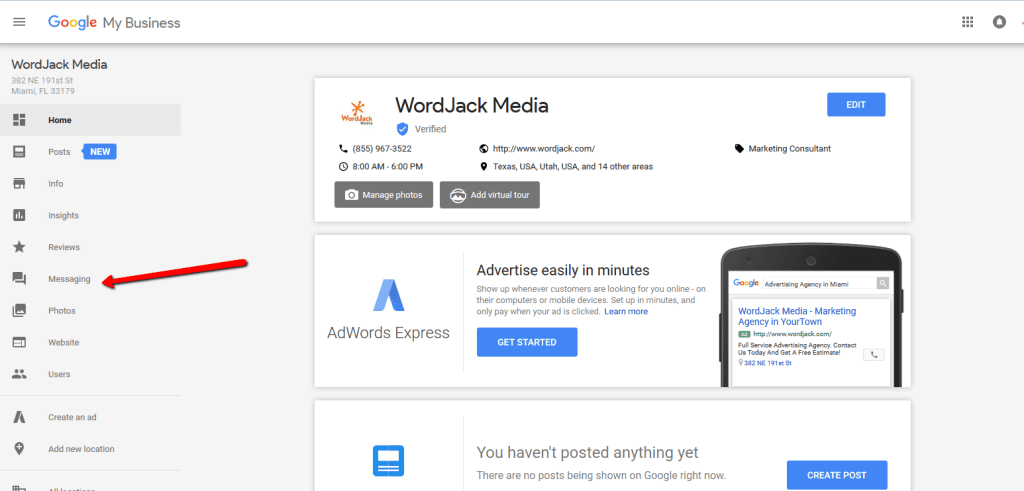1024x491 pixels.
Task: Click the globe icon beside website URL
Action: [x=483, y=149]
